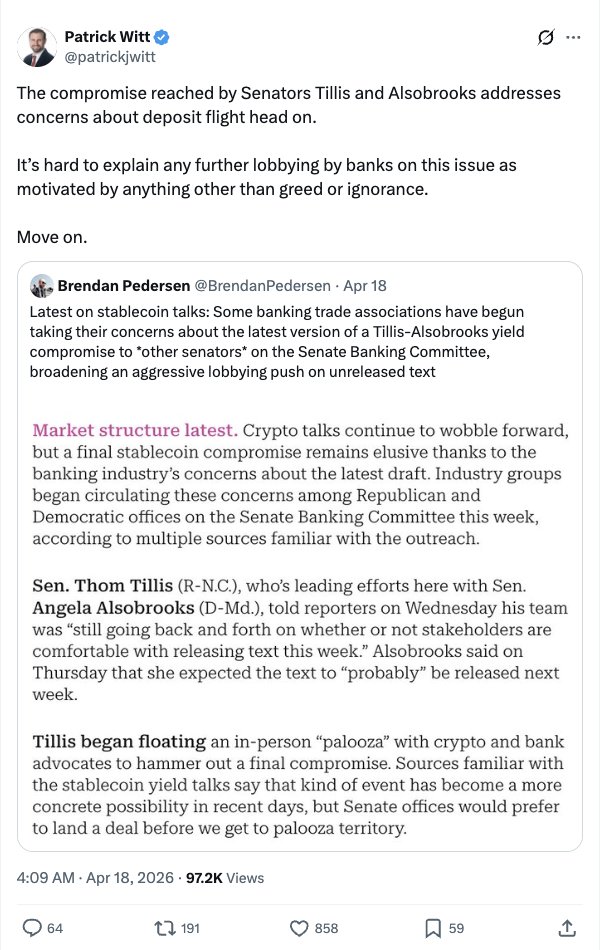Like the tweet with the heart icon

[x=296, y=928]
